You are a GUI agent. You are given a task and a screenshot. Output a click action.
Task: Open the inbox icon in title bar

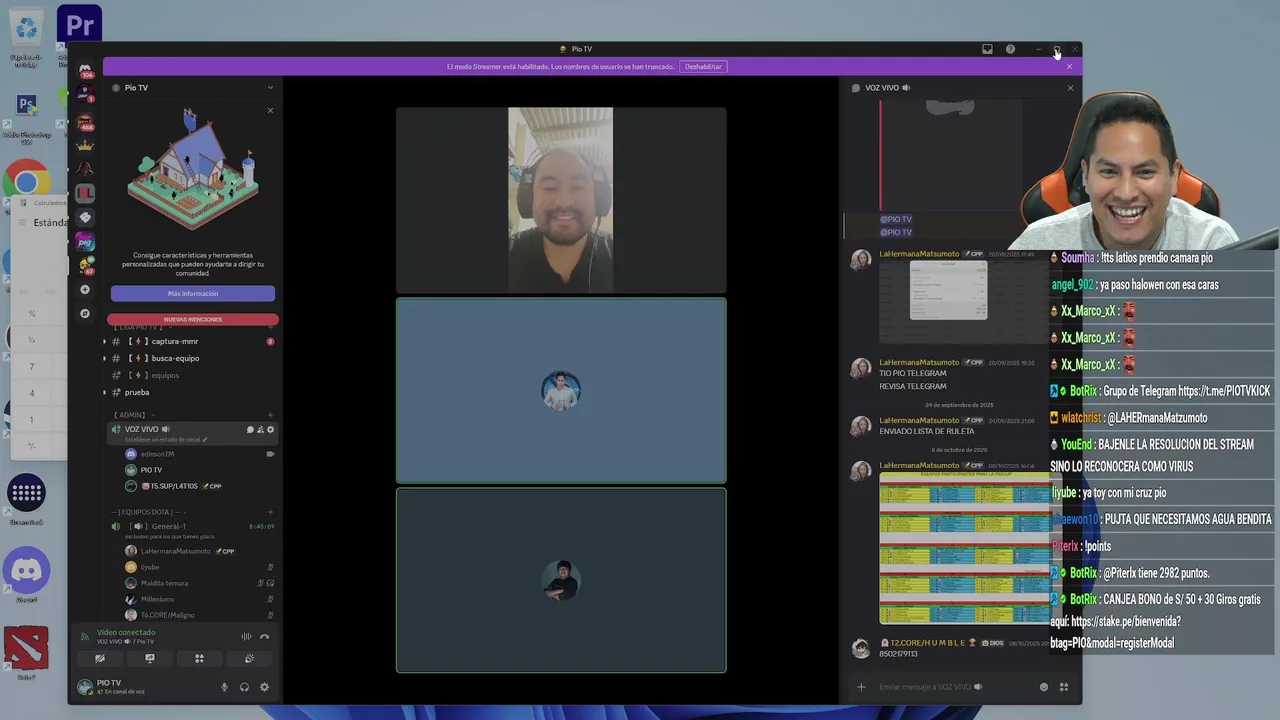987,49
